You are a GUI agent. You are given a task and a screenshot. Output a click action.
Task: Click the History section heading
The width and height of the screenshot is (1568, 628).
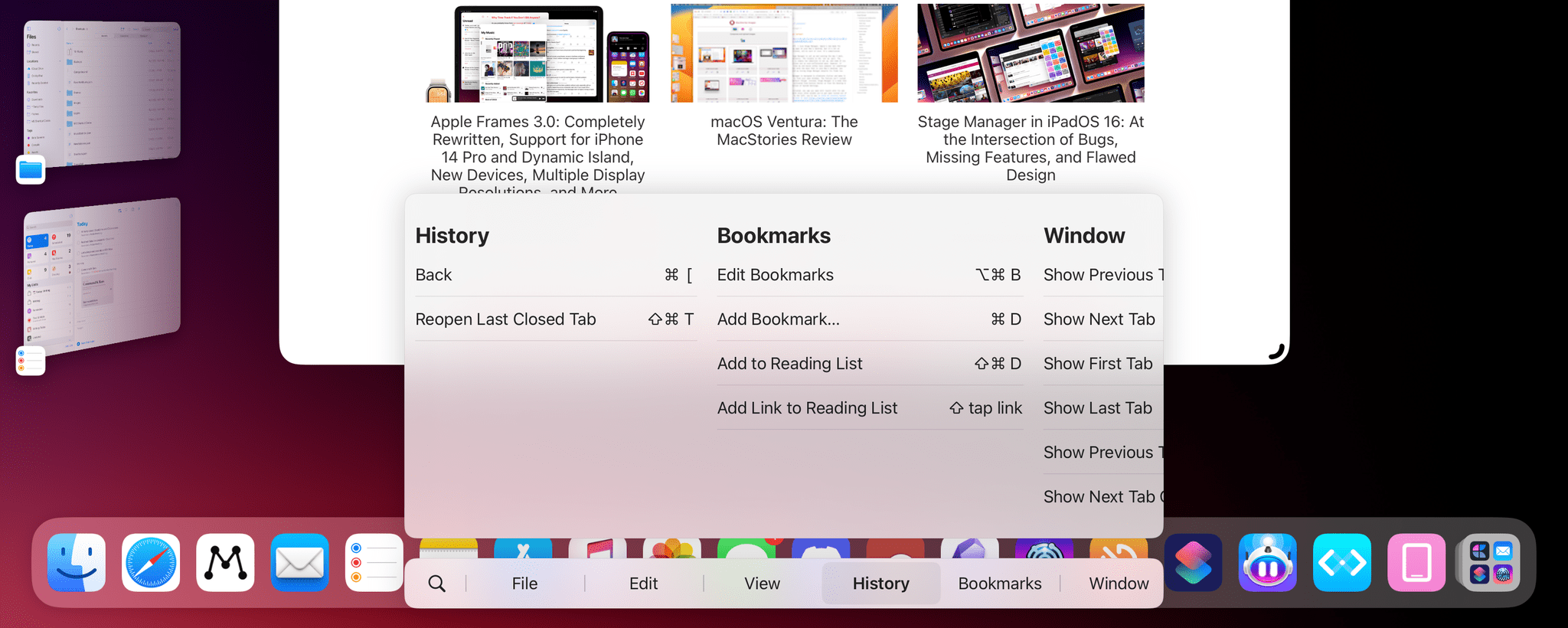tap(452, 236)
